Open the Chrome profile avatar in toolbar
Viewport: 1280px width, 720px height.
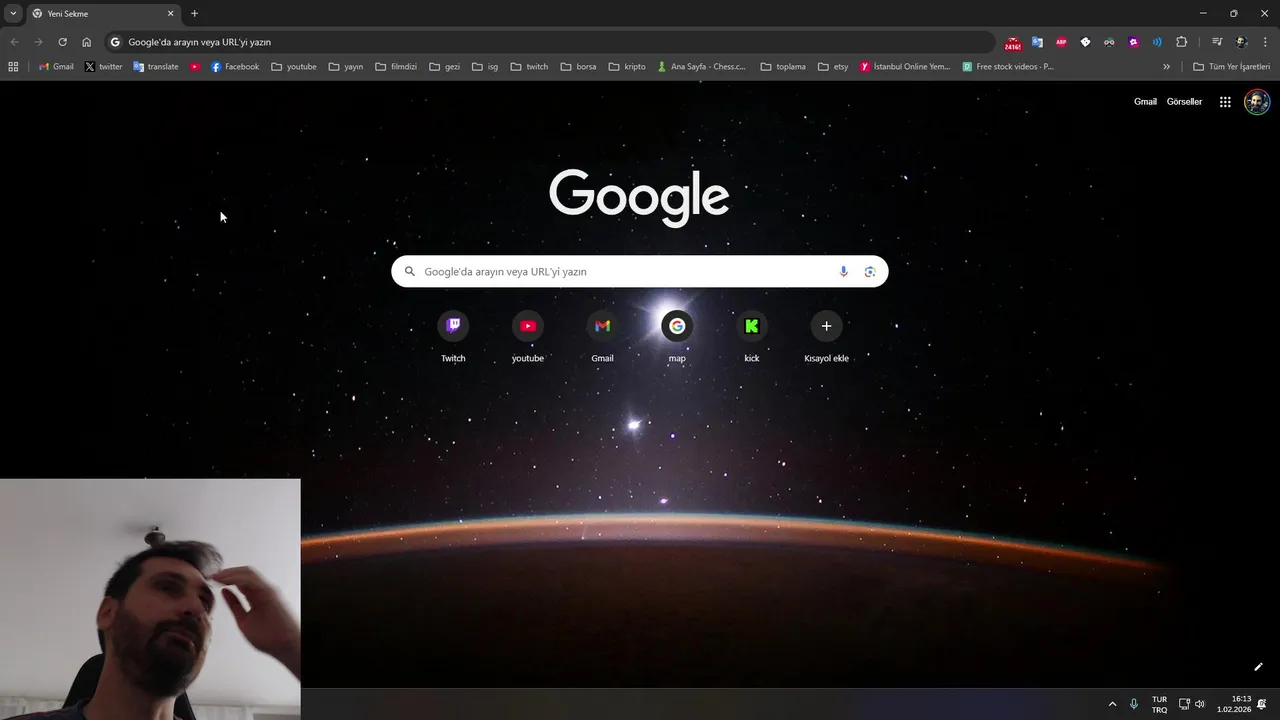tap(1241, 42)
